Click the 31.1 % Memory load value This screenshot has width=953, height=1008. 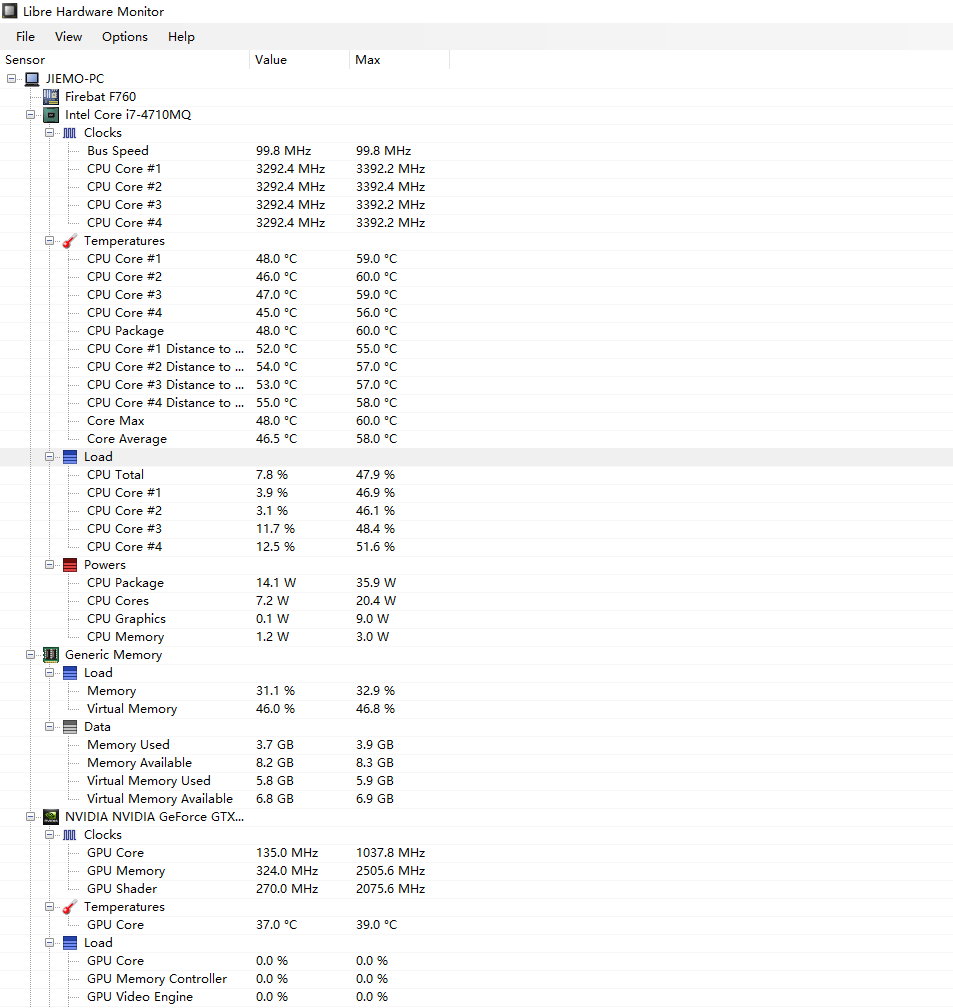[275, 691]
